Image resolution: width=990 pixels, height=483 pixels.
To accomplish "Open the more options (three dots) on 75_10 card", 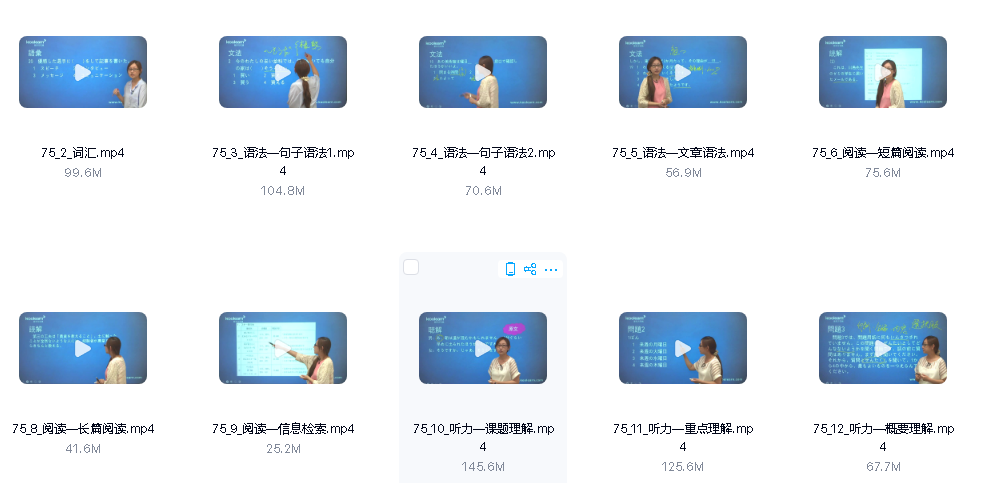I will click(x=551, y=270).
